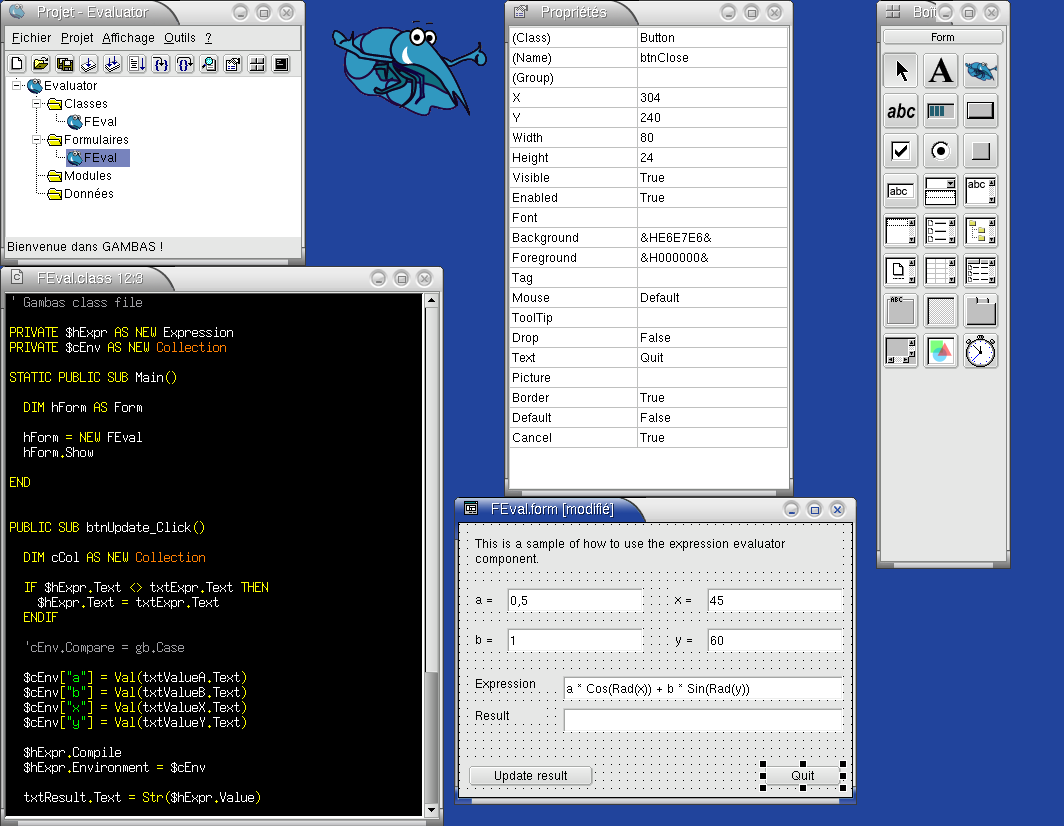Select the CheckBox tool in toolbox
The height and width of the screenshot is (826, 1064).
tap(900, 151)
